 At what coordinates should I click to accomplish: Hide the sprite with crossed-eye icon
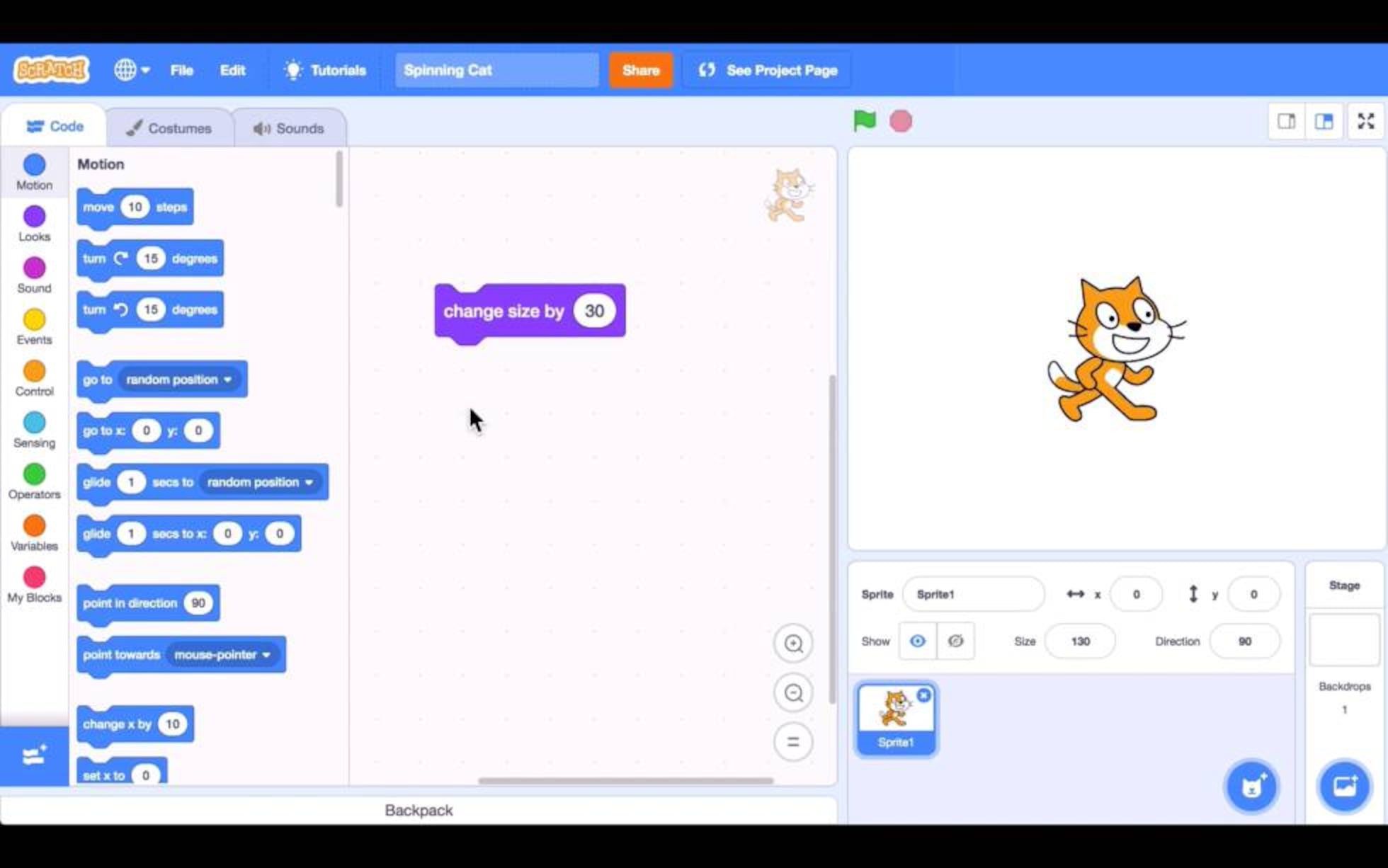(955, 641)
